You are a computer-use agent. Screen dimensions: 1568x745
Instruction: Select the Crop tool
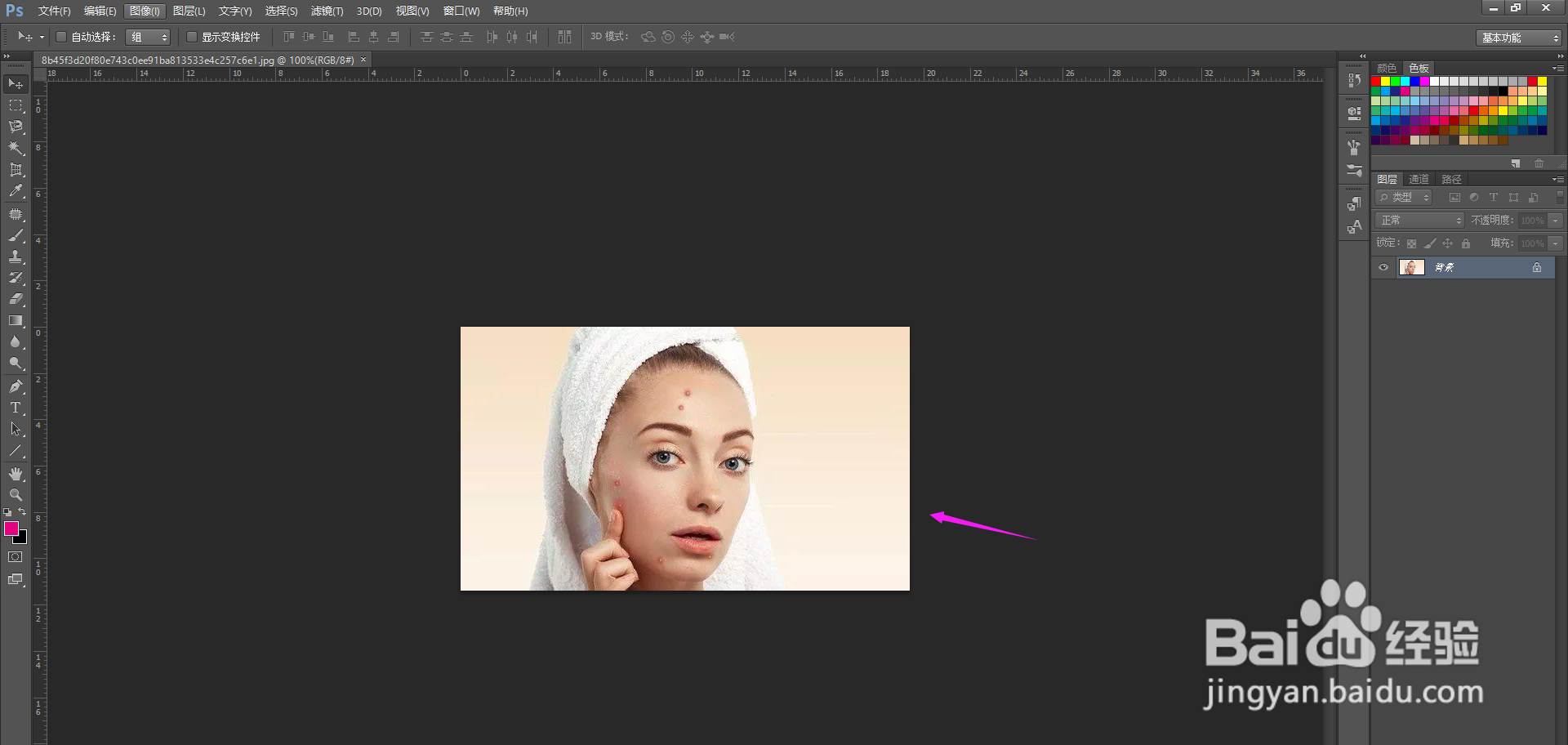coord(16,170)
